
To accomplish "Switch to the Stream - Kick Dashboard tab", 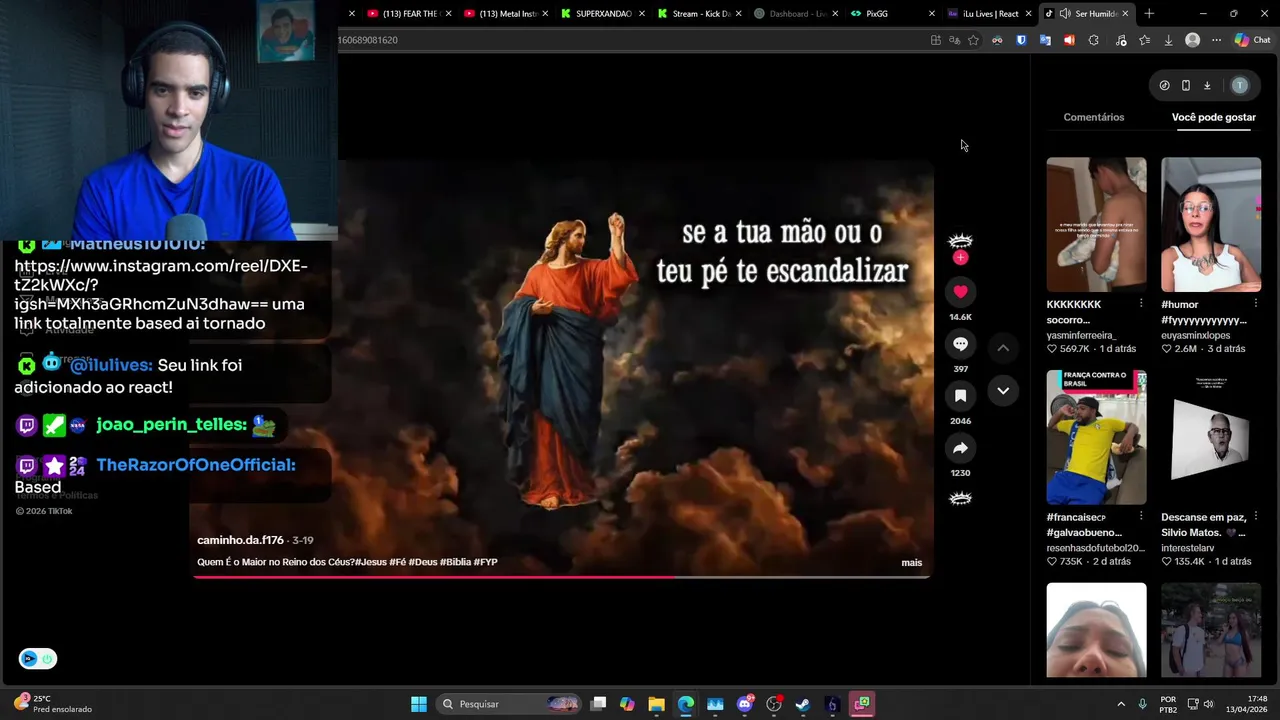I will click(698, 14).
